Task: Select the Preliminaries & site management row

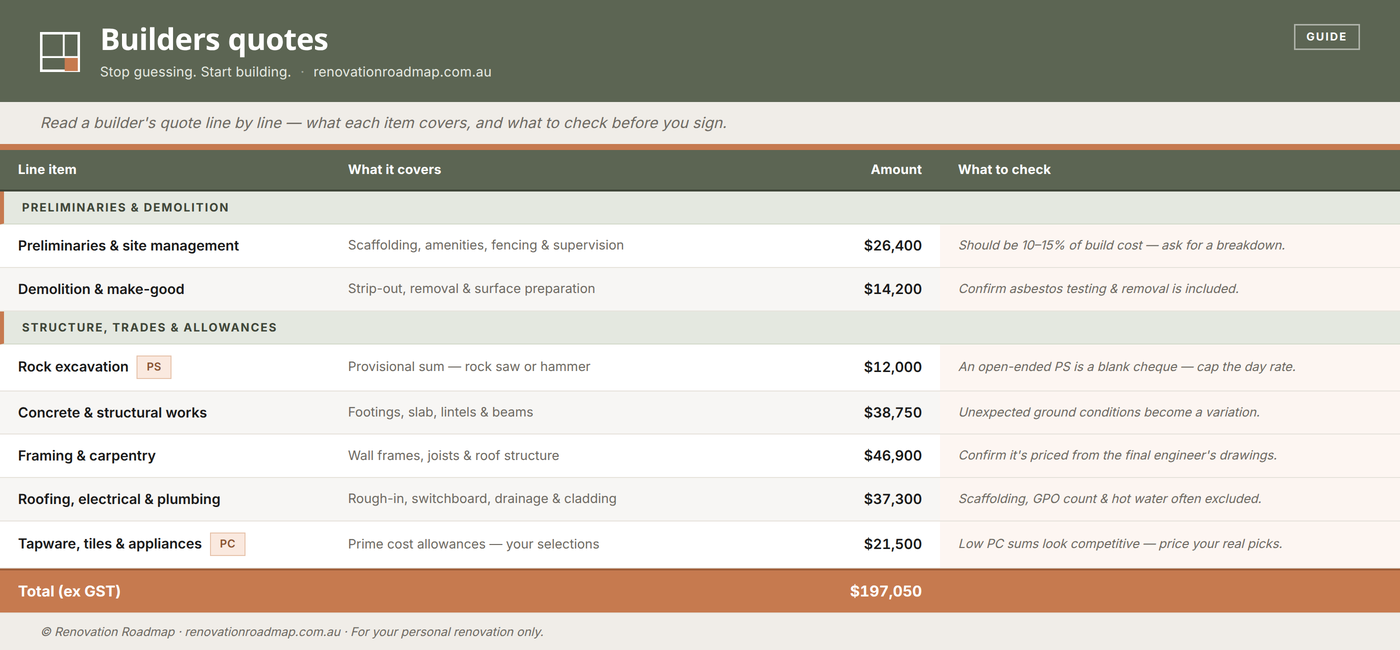Action: [x=700, y=246]
